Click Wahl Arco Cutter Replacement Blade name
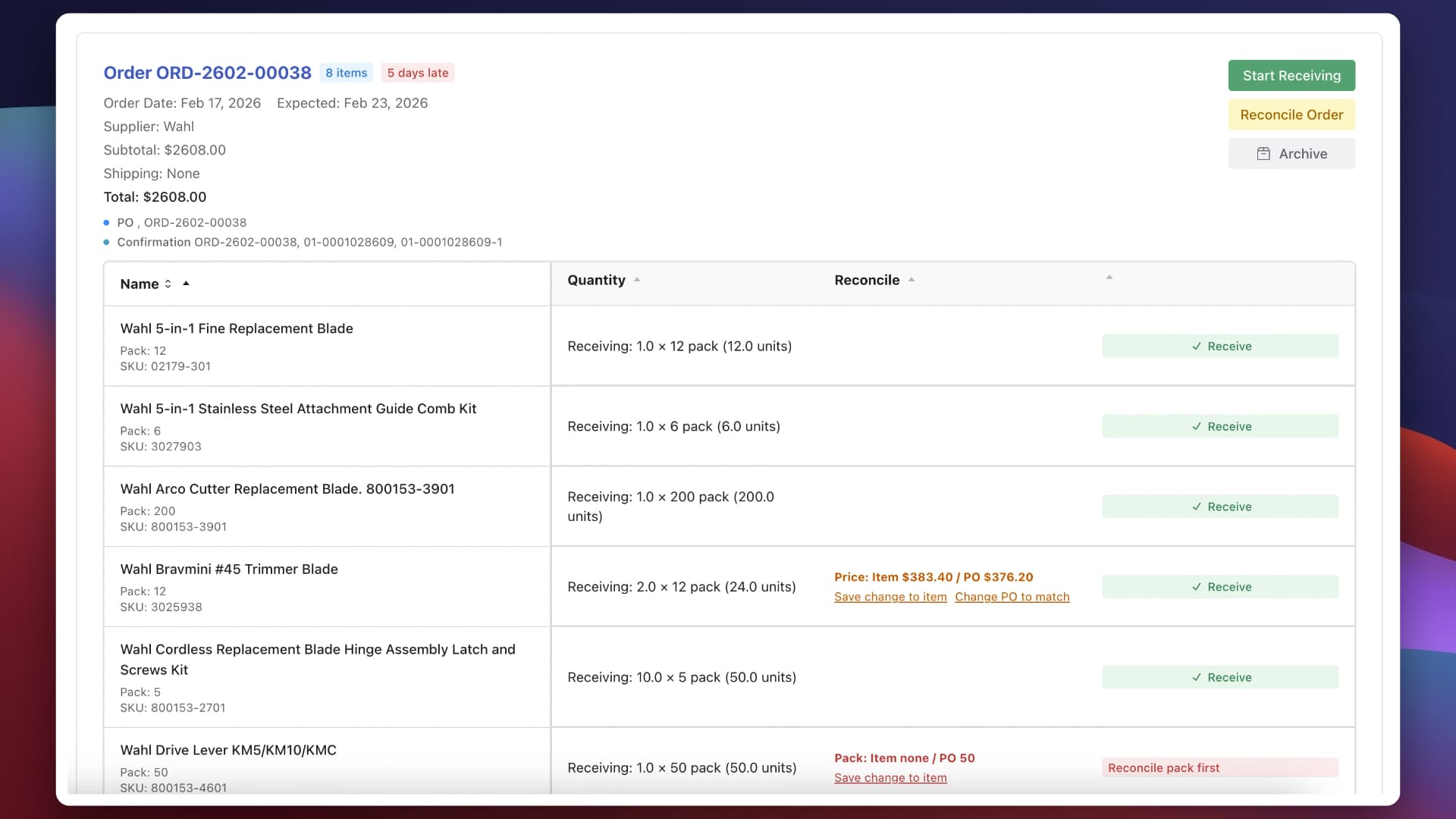Viewport: 1456px width, 819px height. click(287, 489)
